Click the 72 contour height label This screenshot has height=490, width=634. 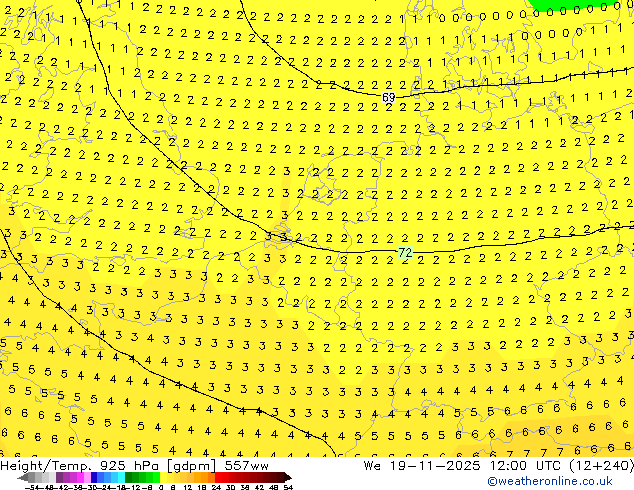(405, 253)
